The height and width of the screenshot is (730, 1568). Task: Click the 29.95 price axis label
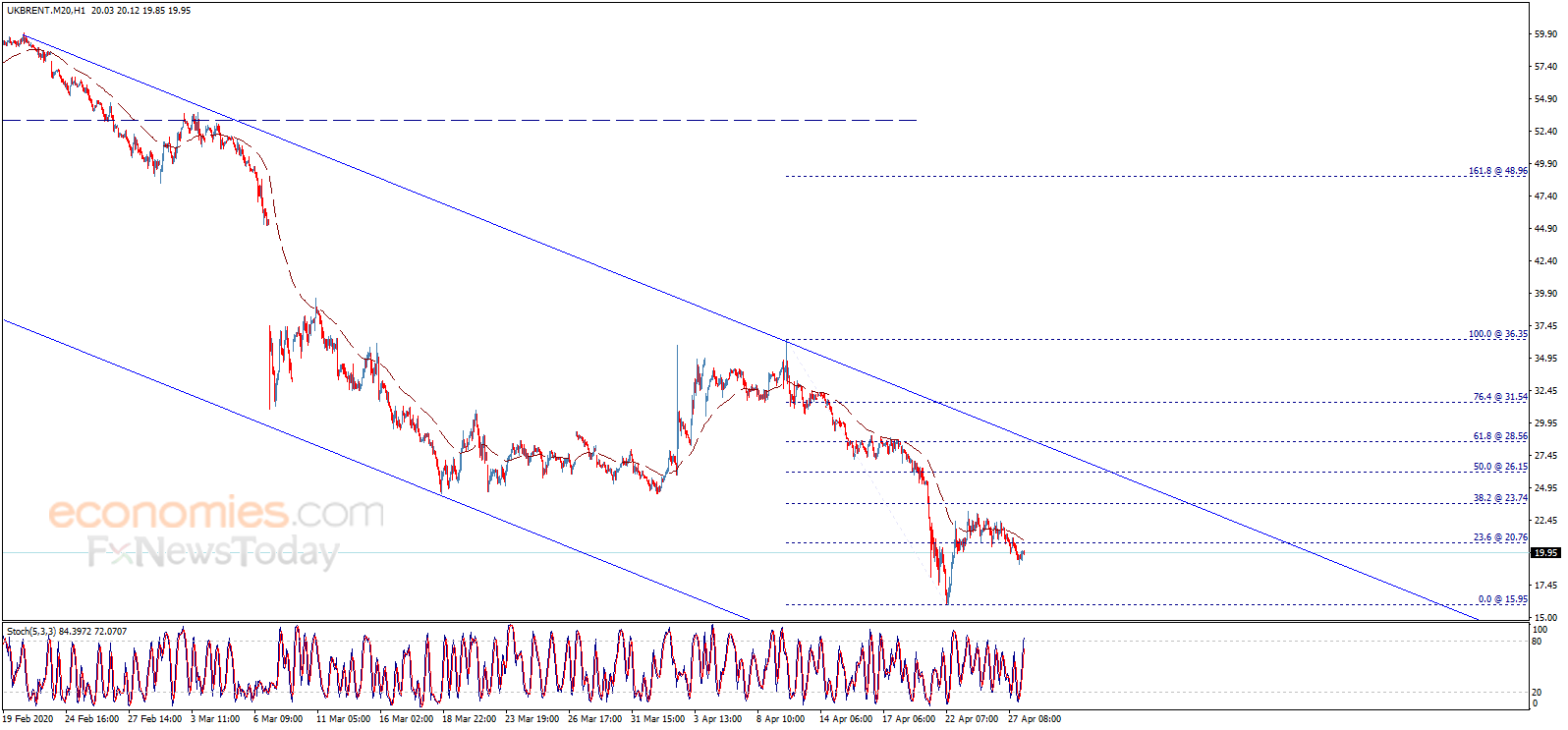[x=1545, y=423]
